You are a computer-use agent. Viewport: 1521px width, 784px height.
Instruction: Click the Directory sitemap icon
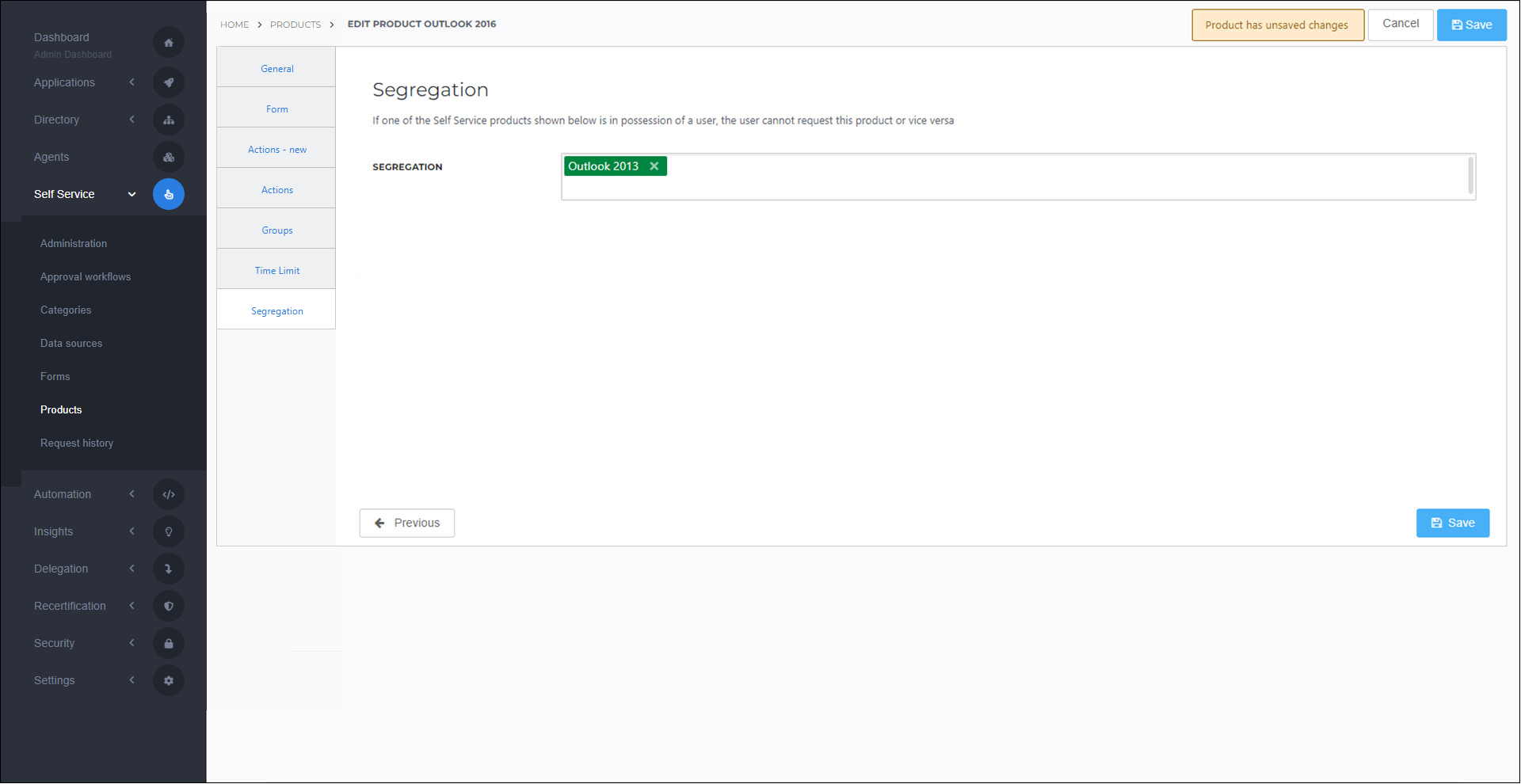(x=168, y=120)
